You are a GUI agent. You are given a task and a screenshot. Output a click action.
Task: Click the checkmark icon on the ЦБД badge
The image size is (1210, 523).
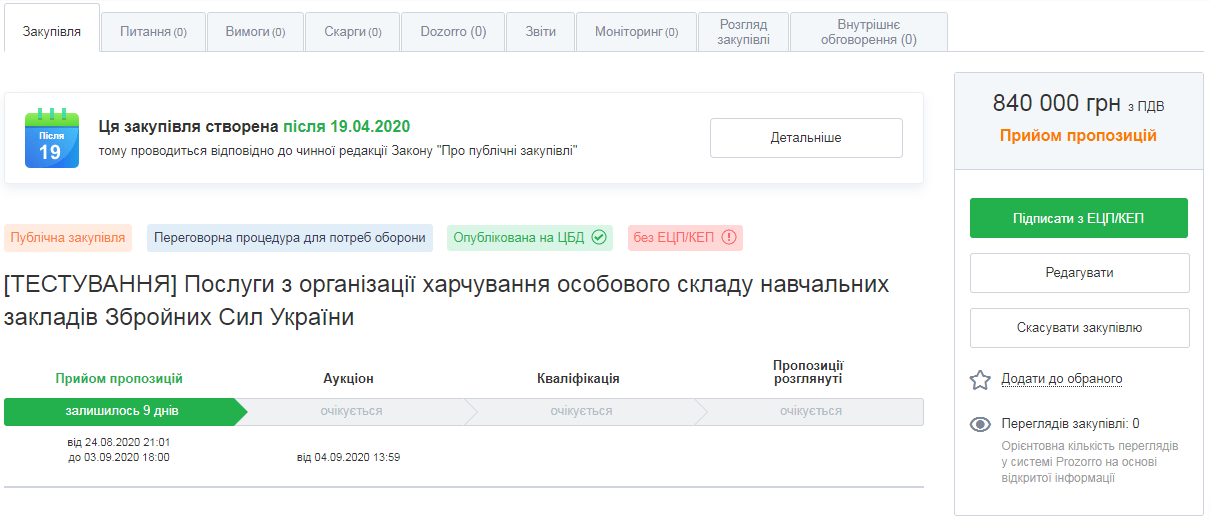599,238
